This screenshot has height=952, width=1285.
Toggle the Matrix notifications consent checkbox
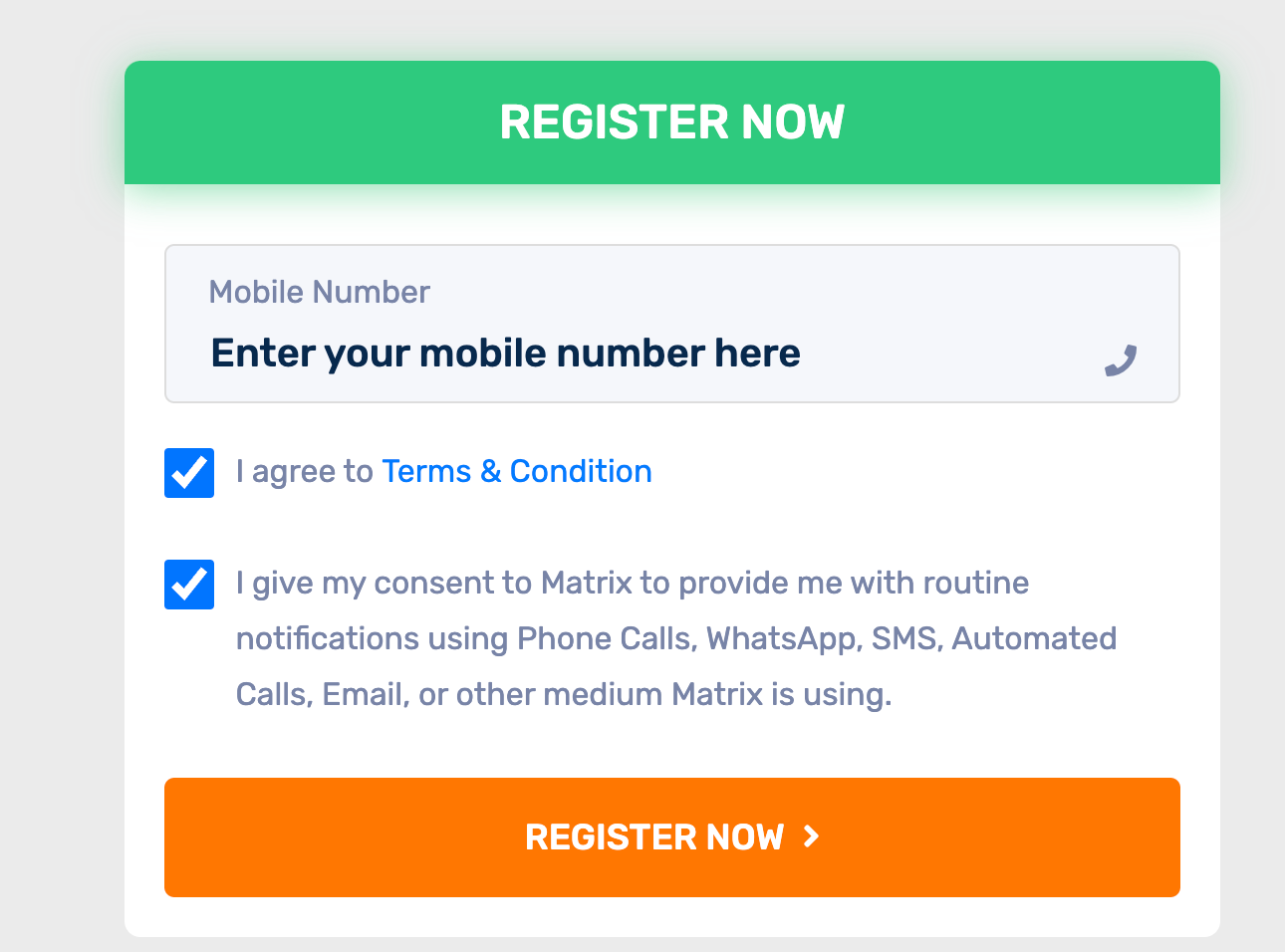click(x=189, y=585)
